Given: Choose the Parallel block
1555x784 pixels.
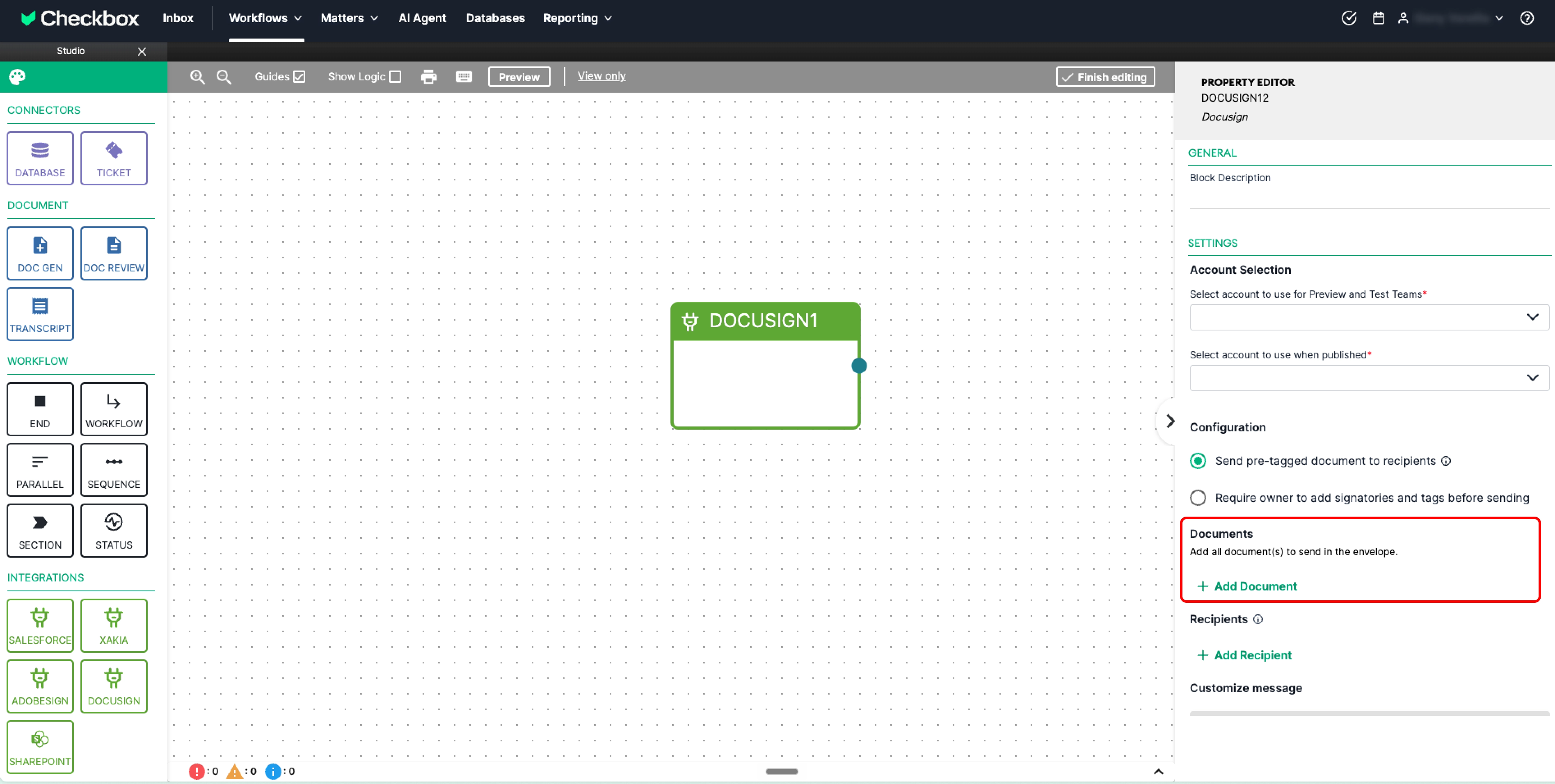Looking at the screenshot, I should [x=40, y=470].
